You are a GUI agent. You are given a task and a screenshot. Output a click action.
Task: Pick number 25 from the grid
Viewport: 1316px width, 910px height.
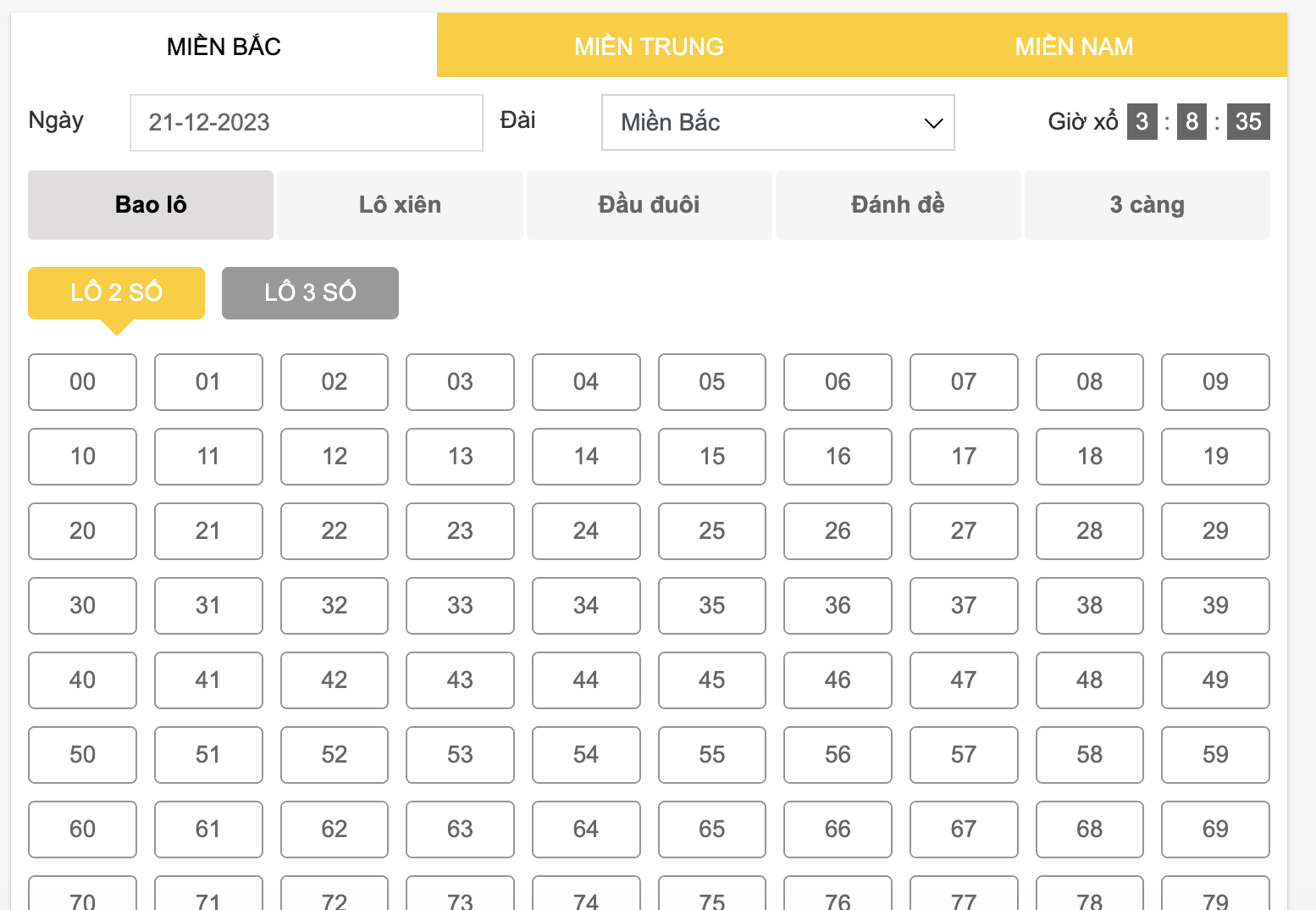[711, 531]
